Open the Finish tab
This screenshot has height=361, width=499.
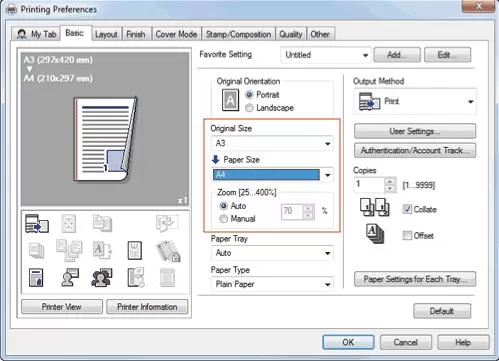[x=136, y=34]
